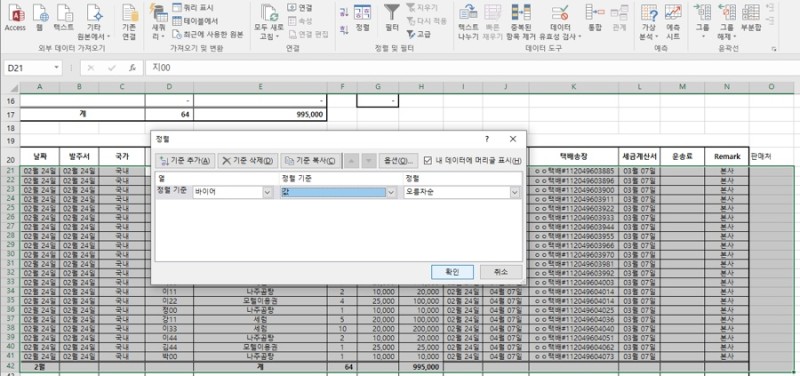Image resolution: width=800 pixels, height=376 pixels.
Task: Click 모두 새로 고침 refresh all
Action: pyautogui.click(x=268, y=22)
